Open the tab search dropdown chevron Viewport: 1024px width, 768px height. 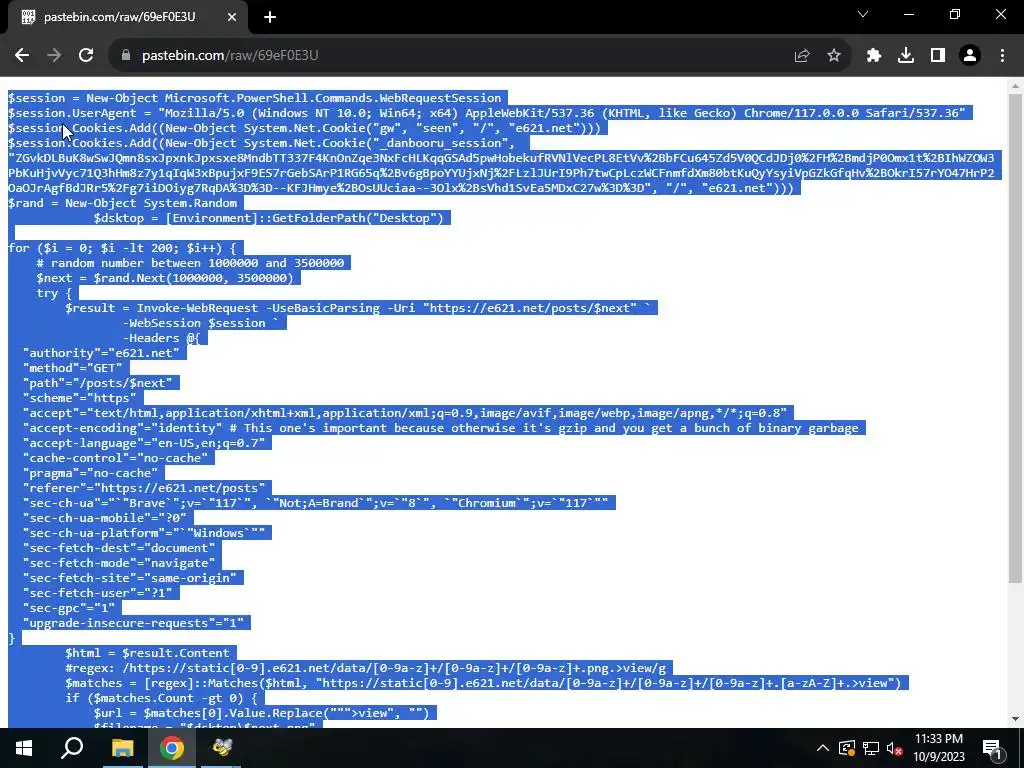(x=863, y=14)
